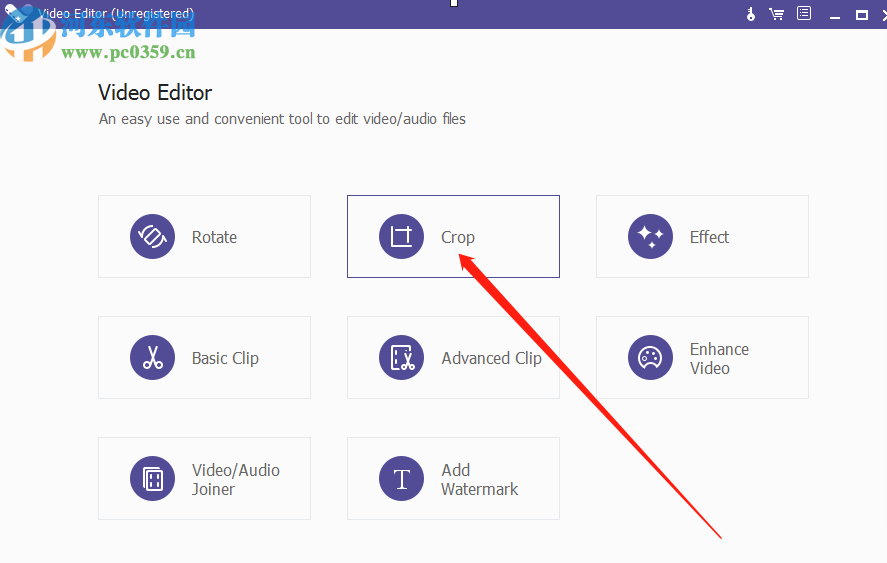Open Basic Clip via its text label
Screen dimensions: 887x563
[x=225, y=358]
